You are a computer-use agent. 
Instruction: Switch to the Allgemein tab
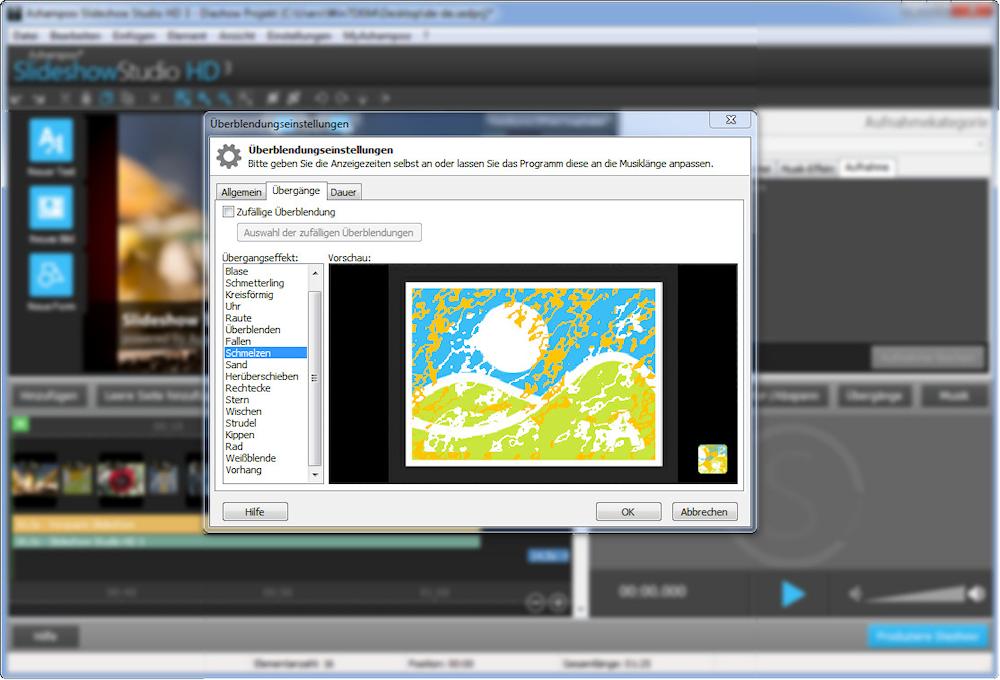point(241,192)
